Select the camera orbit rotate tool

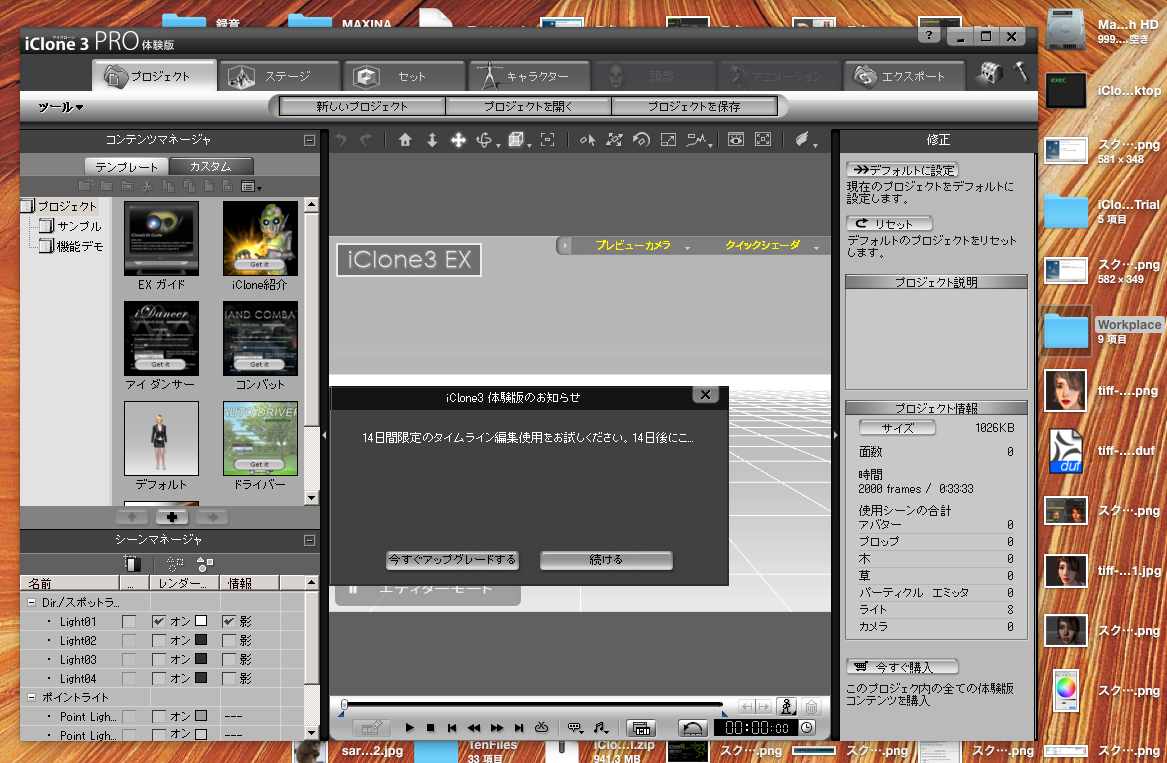[x=485, y=140]
